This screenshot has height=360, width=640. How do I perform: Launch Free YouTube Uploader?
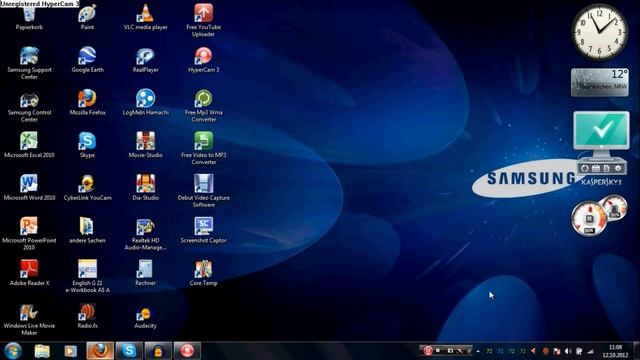tap(203, 20)
